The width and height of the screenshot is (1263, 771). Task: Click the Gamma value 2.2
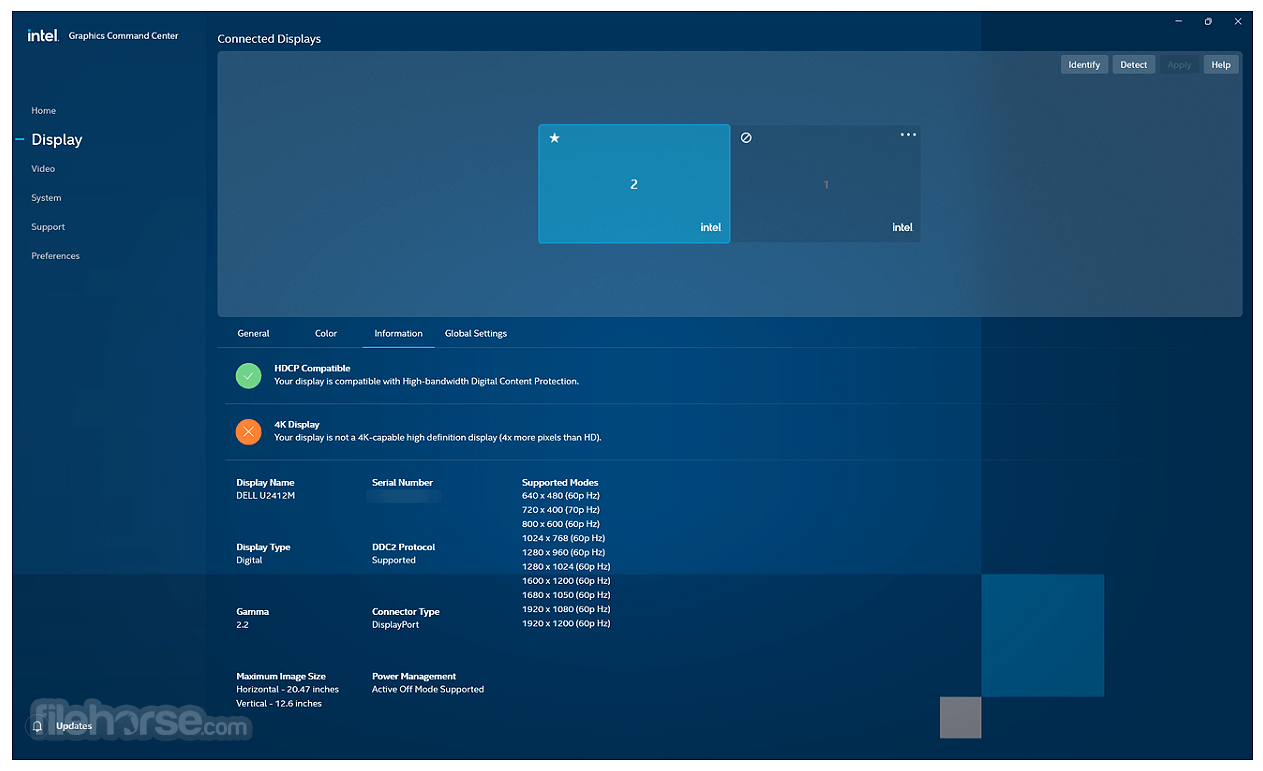(242, 625)
